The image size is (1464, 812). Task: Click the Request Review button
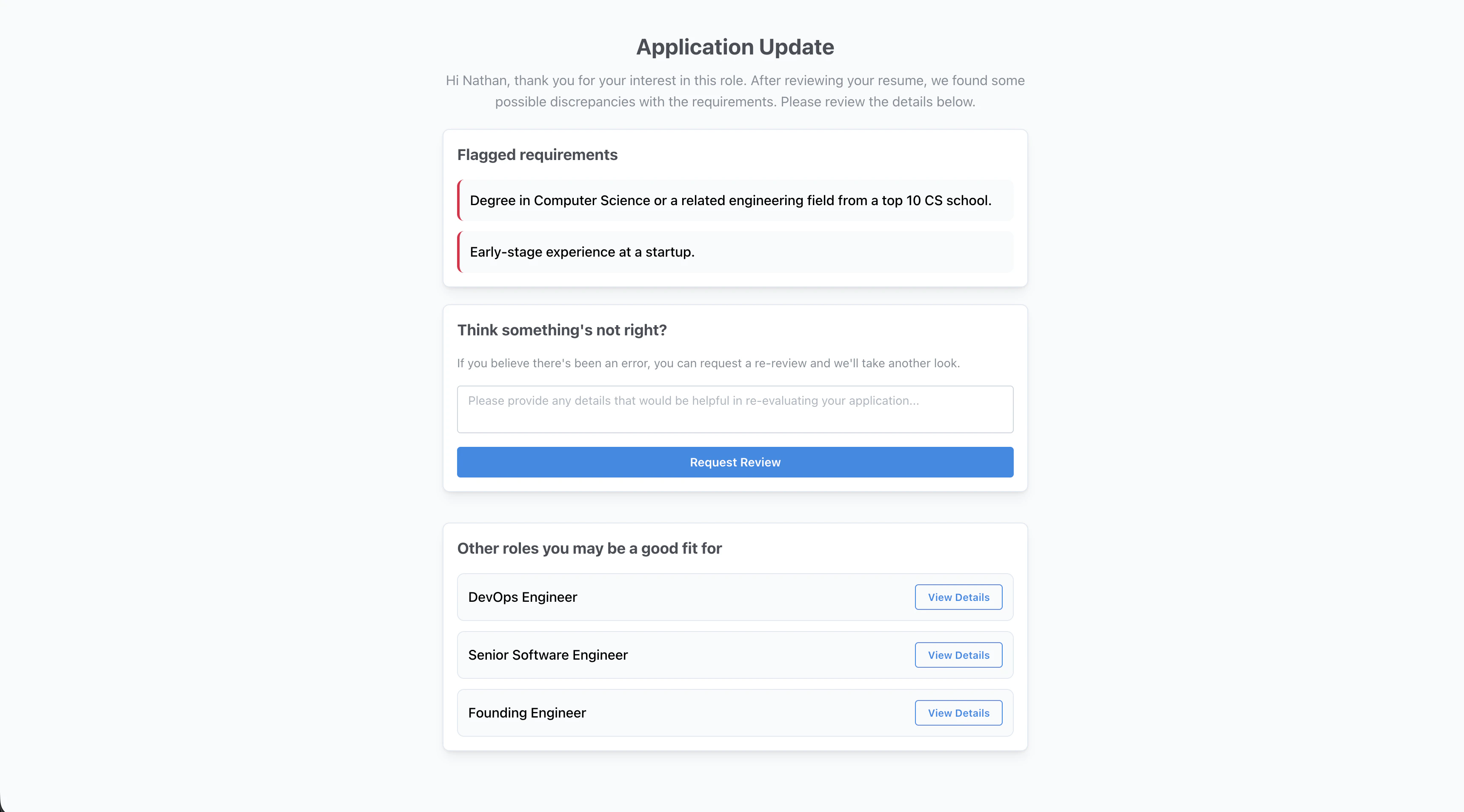point(734,462)
